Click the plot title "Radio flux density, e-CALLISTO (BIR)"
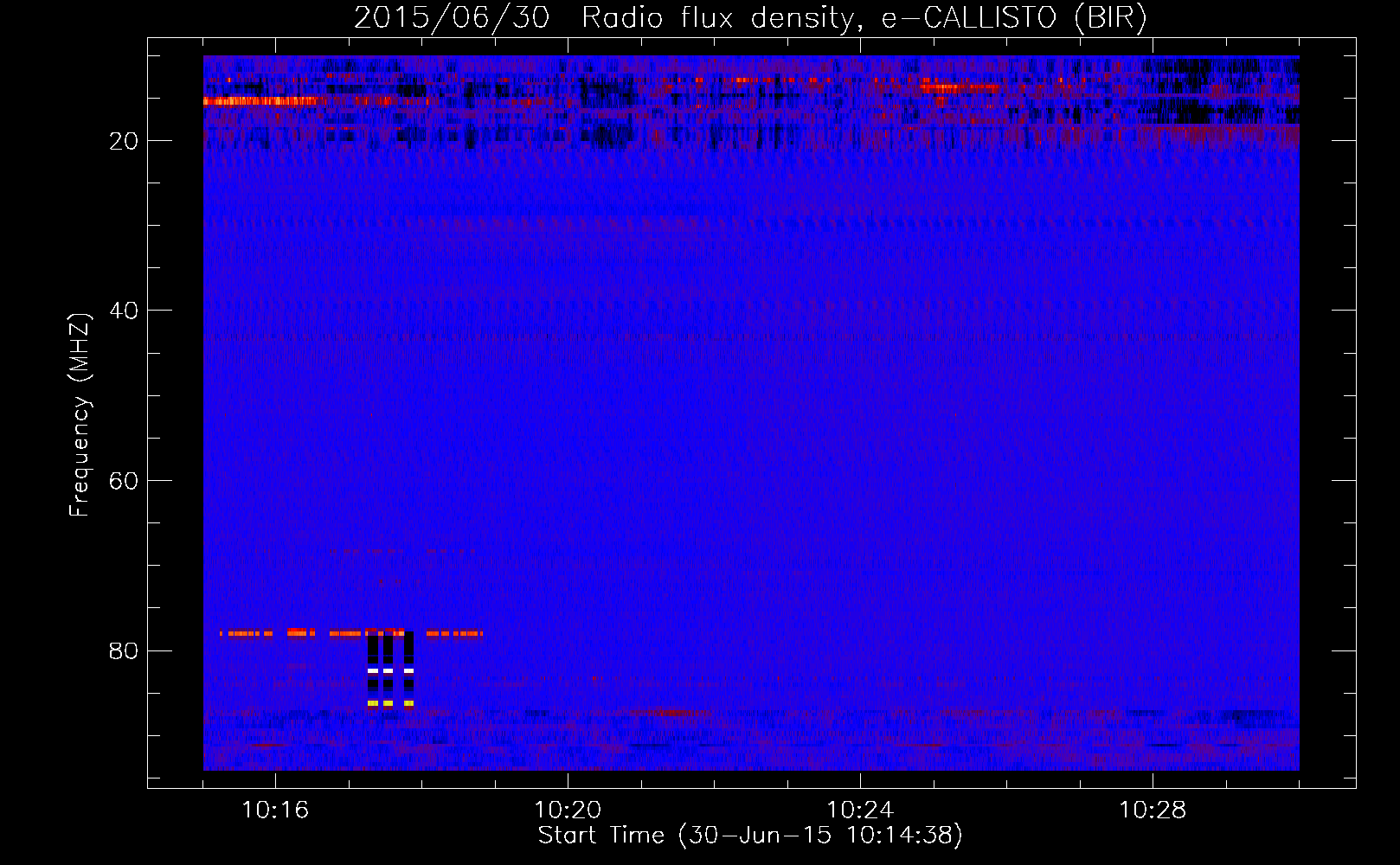This screenshot has width=1400, height=865. click(x=864, y=18)
